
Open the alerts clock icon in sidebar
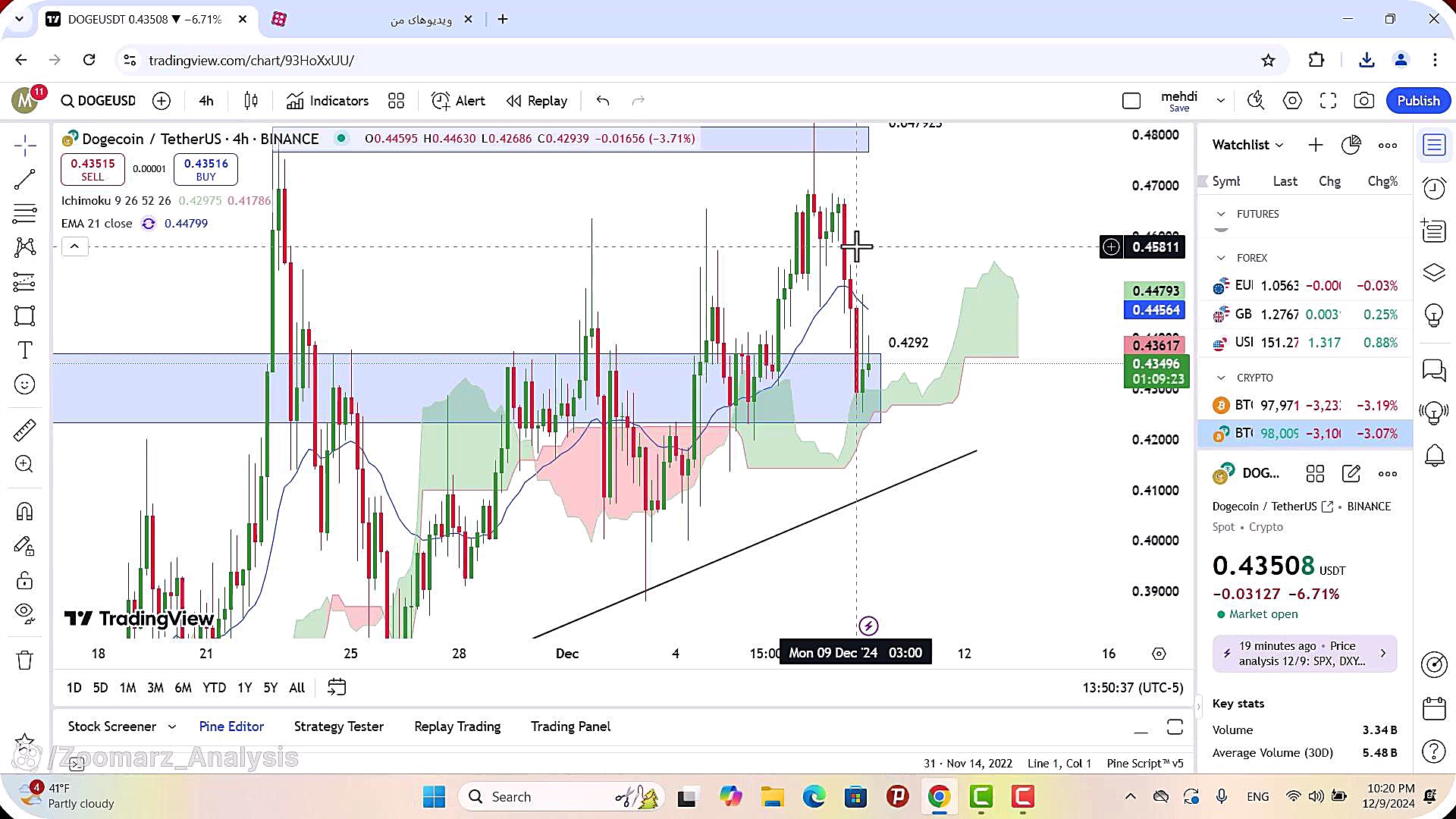click(1434, 187)
